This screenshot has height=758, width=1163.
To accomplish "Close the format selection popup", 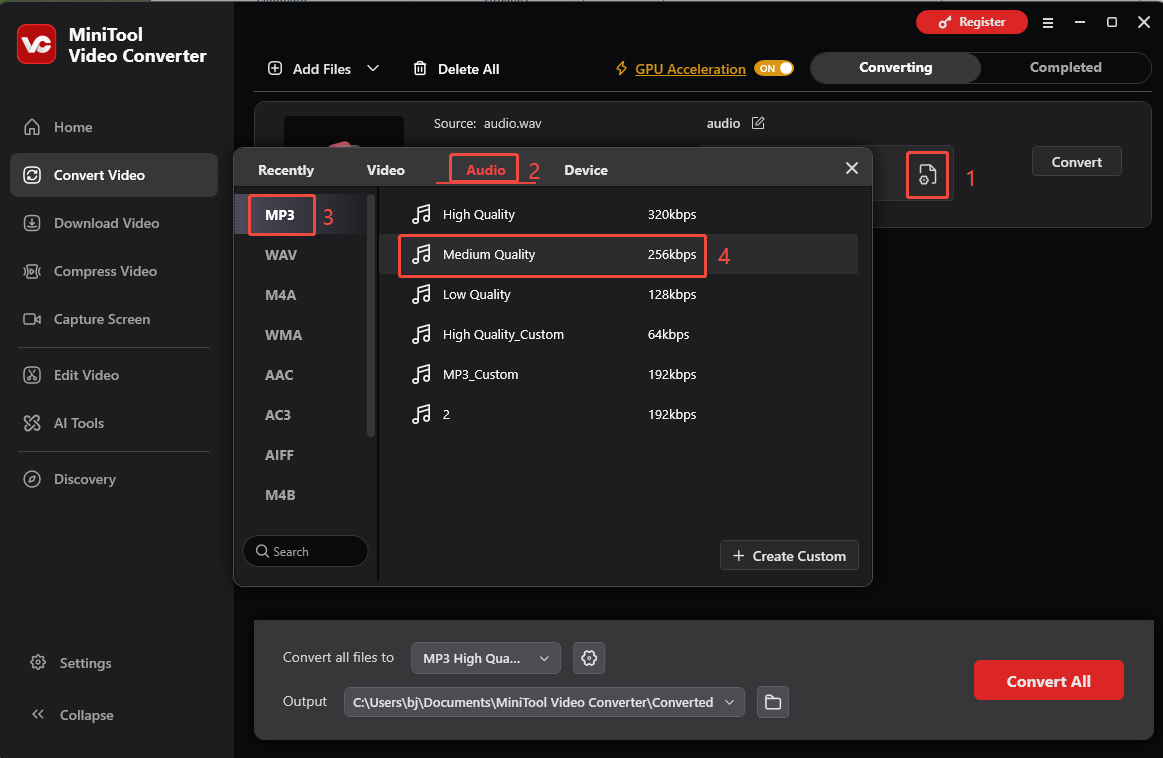I will click(851, 168).
